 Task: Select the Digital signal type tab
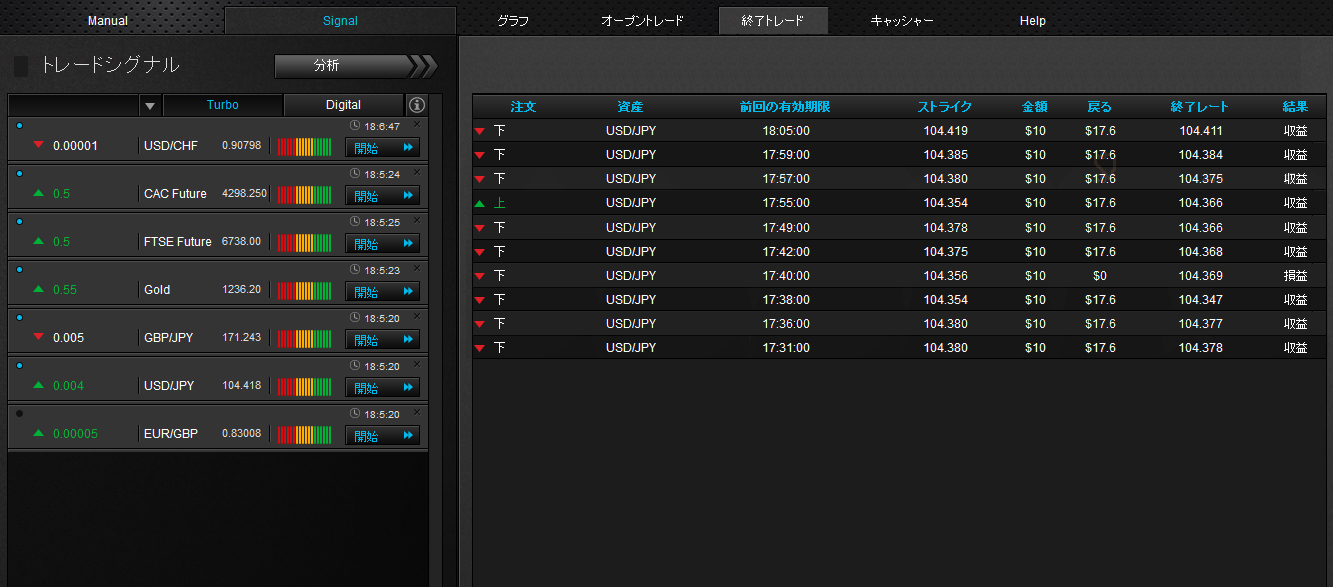point(343,105)
